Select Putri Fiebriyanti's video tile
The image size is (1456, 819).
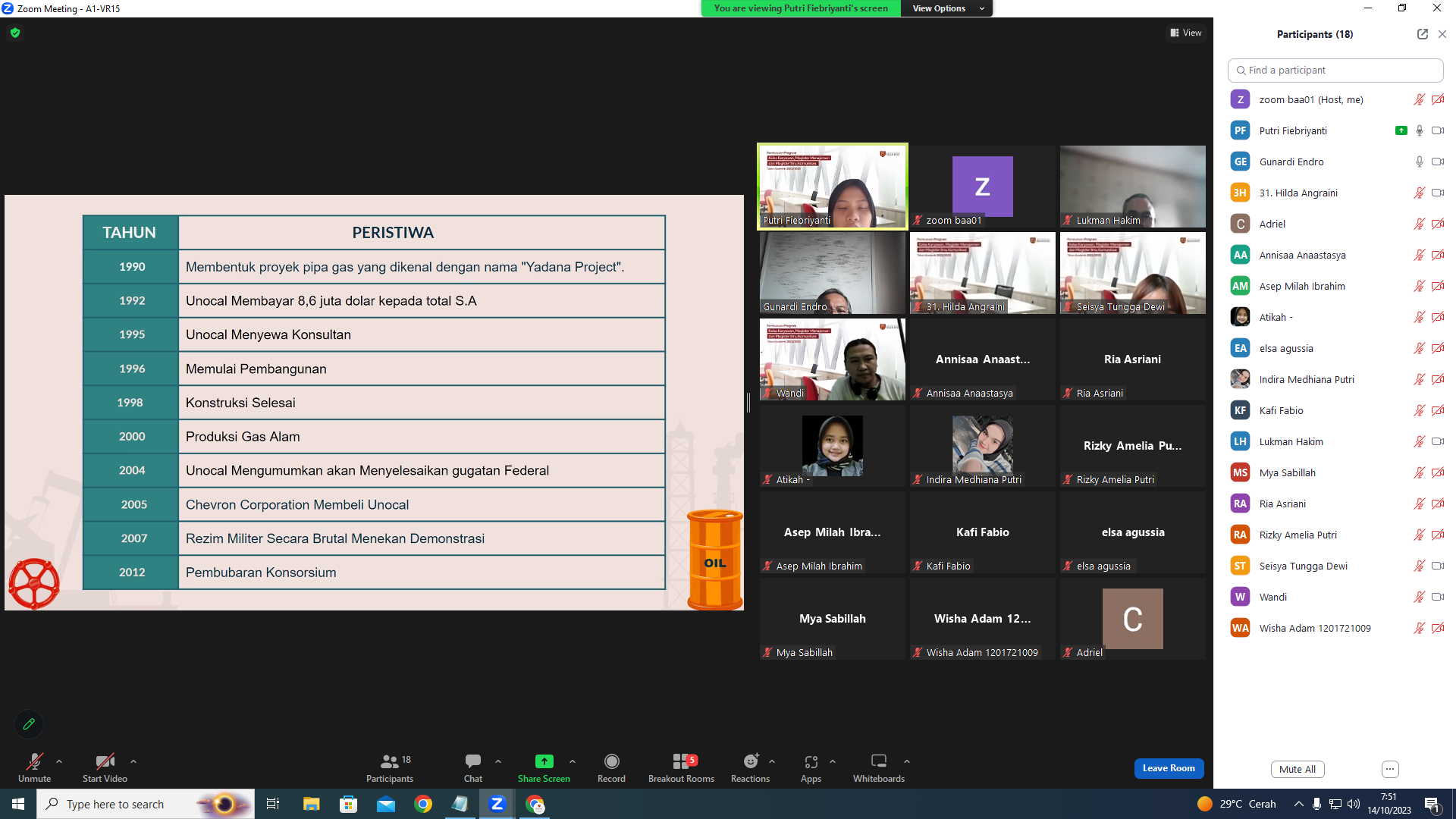(x=833, y=187)
